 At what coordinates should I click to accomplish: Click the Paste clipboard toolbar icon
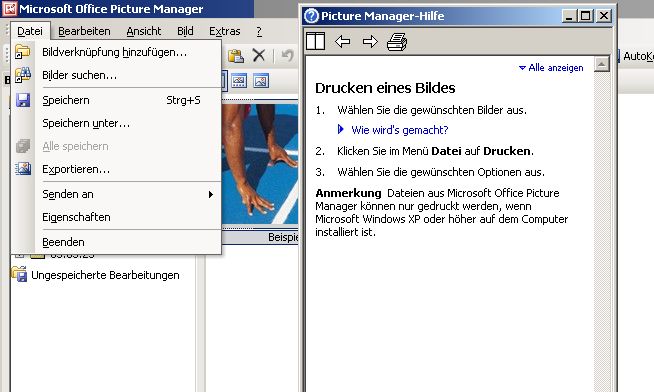pos(236,55)
